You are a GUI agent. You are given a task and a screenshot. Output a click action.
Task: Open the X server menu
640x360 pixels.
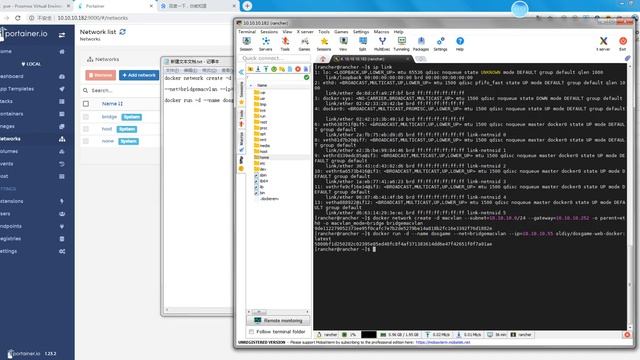click(305, 31)
